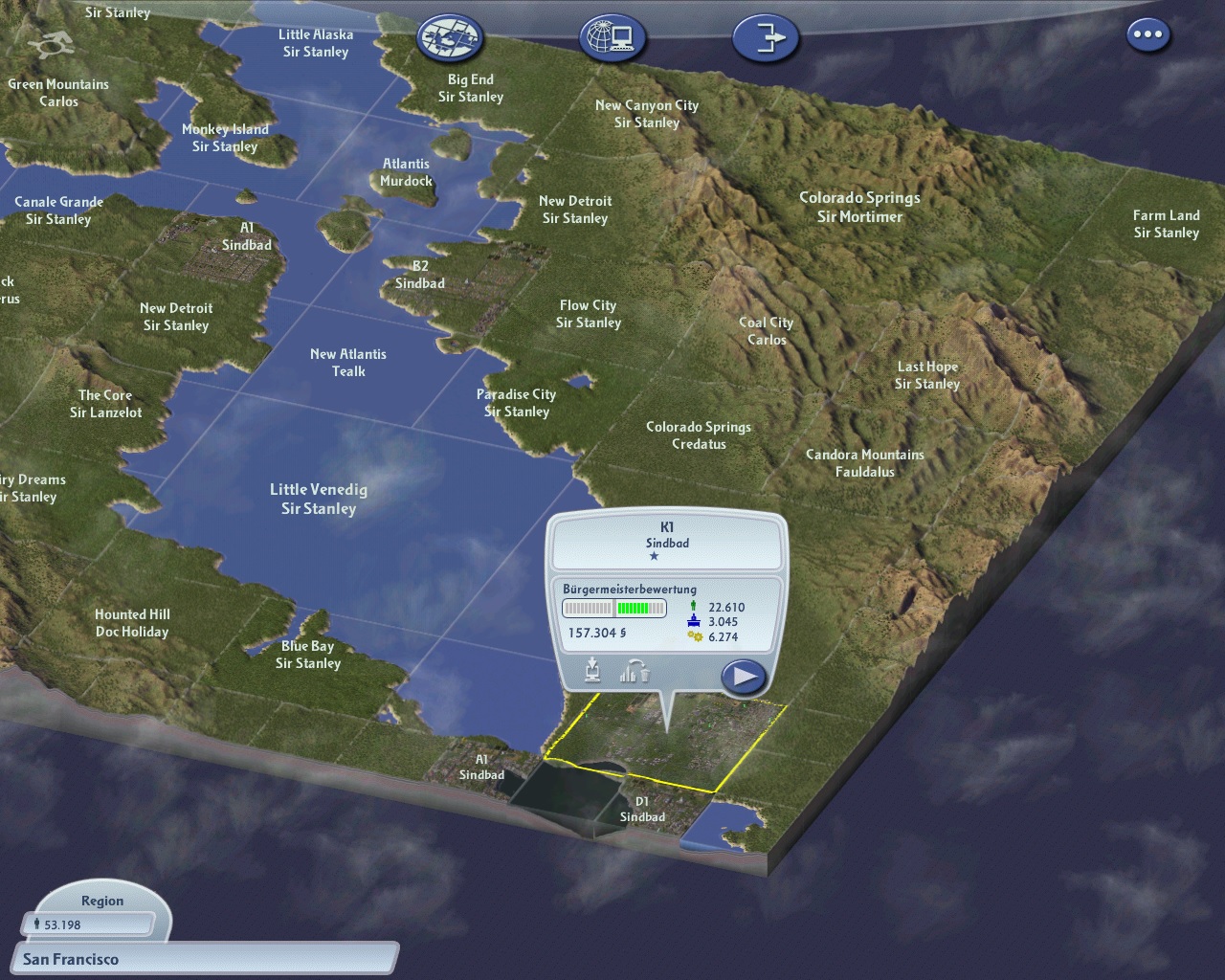Screen dimensions: 1225x980
Task: Click the yellow industry gears icon
Action: click(695, 636)
